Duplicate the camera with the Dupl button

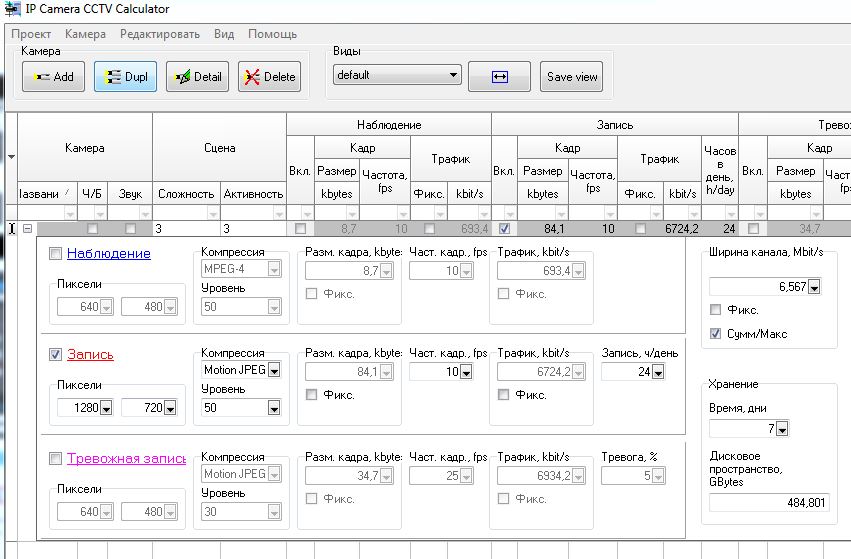click(125, 77)
